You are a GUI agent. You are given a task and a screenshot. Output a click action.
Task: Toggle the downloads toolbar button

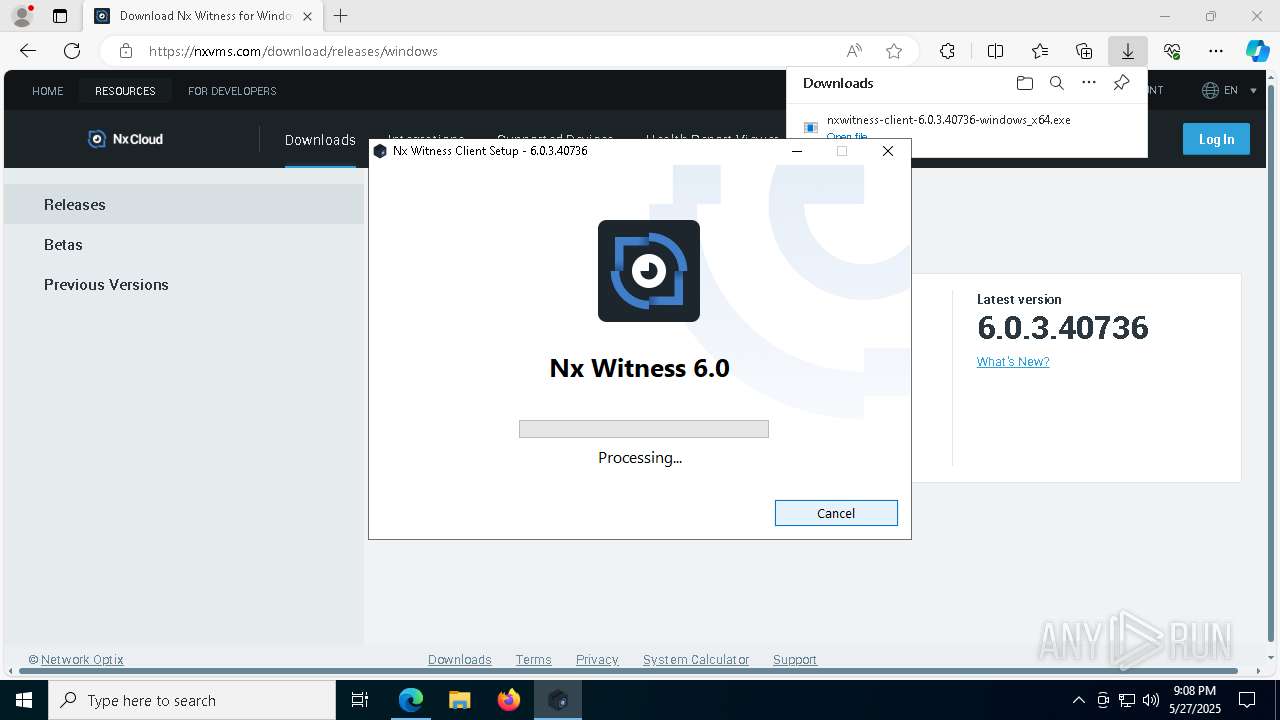click(1127, 51)
